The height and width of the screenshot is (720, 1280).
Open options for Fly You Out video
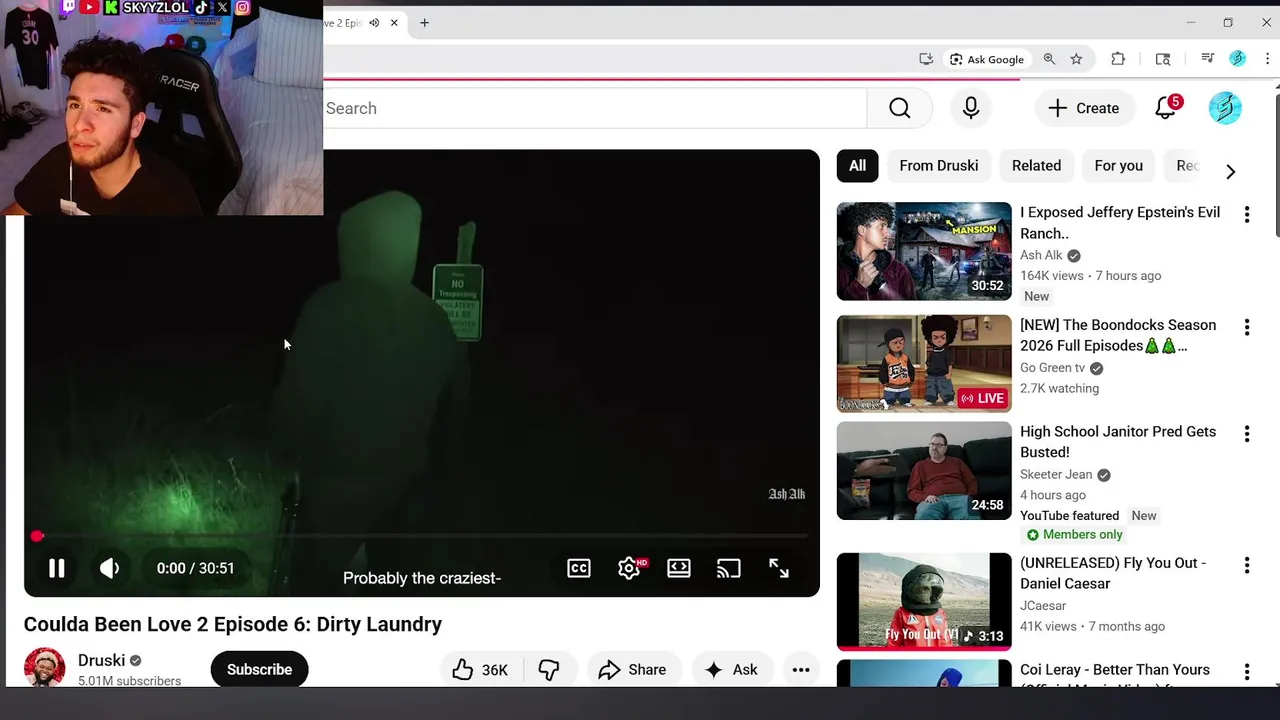[x=1247, y=565]
